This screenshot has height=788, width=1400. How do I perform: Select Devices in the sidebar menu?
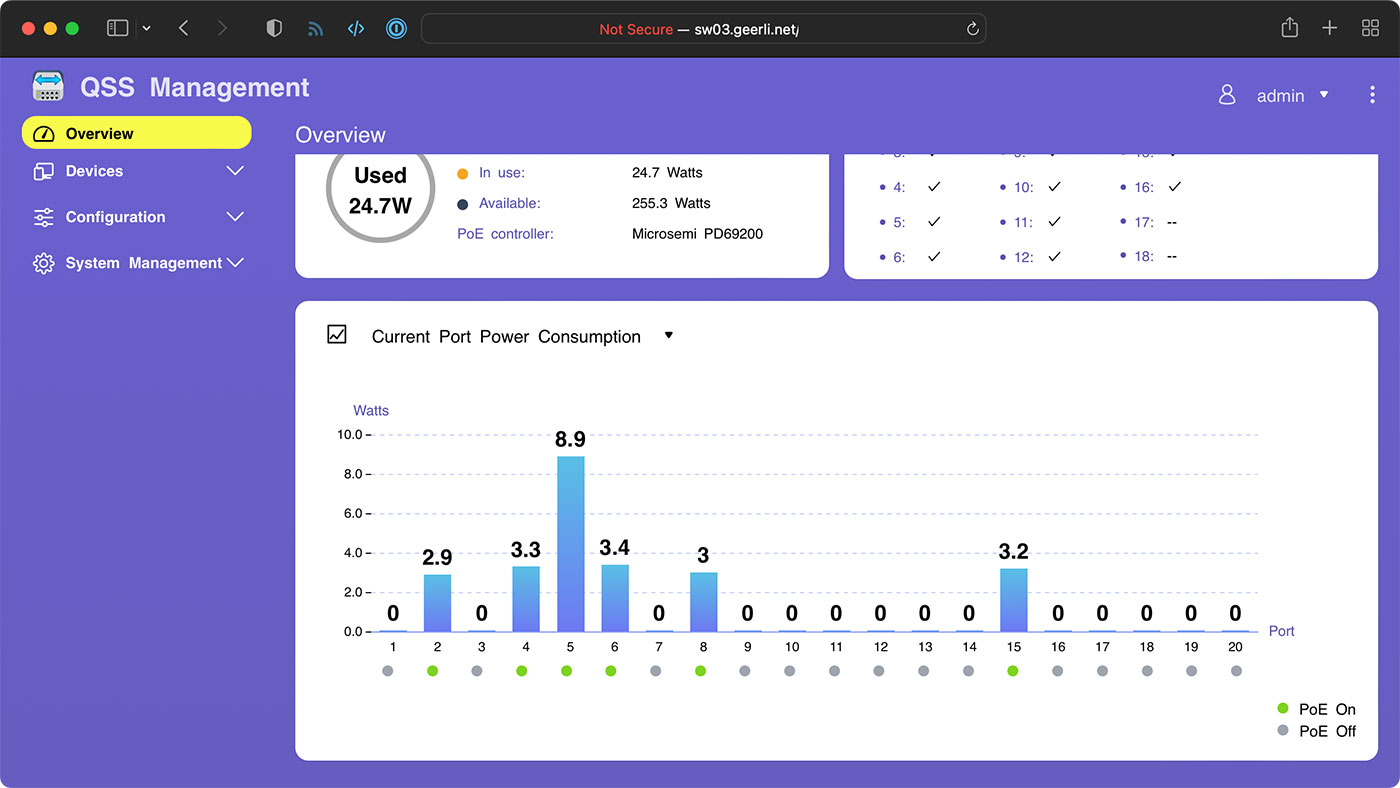[136, 171]
